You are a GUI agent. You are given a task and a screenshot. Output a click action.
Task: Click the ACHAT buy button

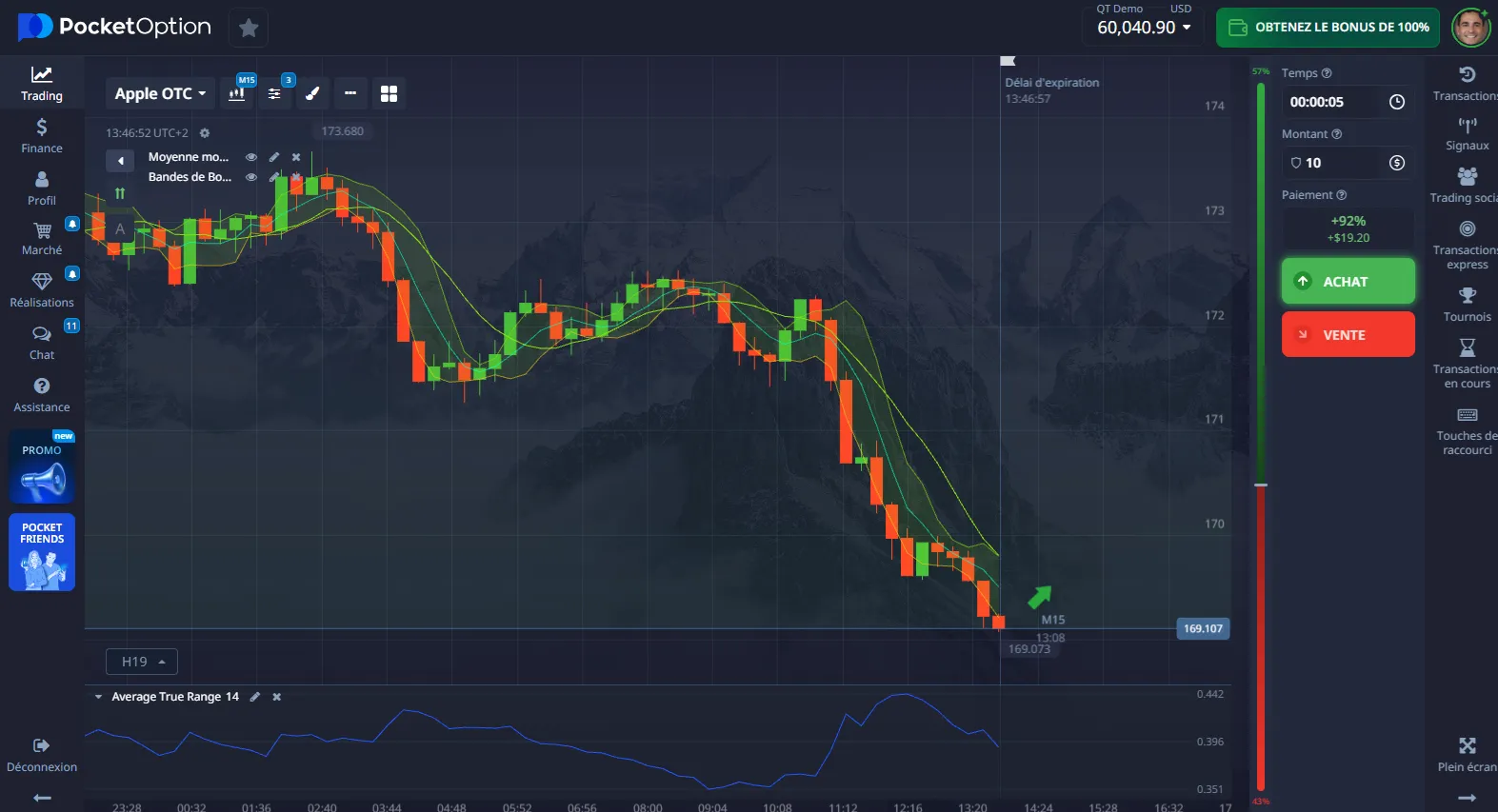point(1348,282)
